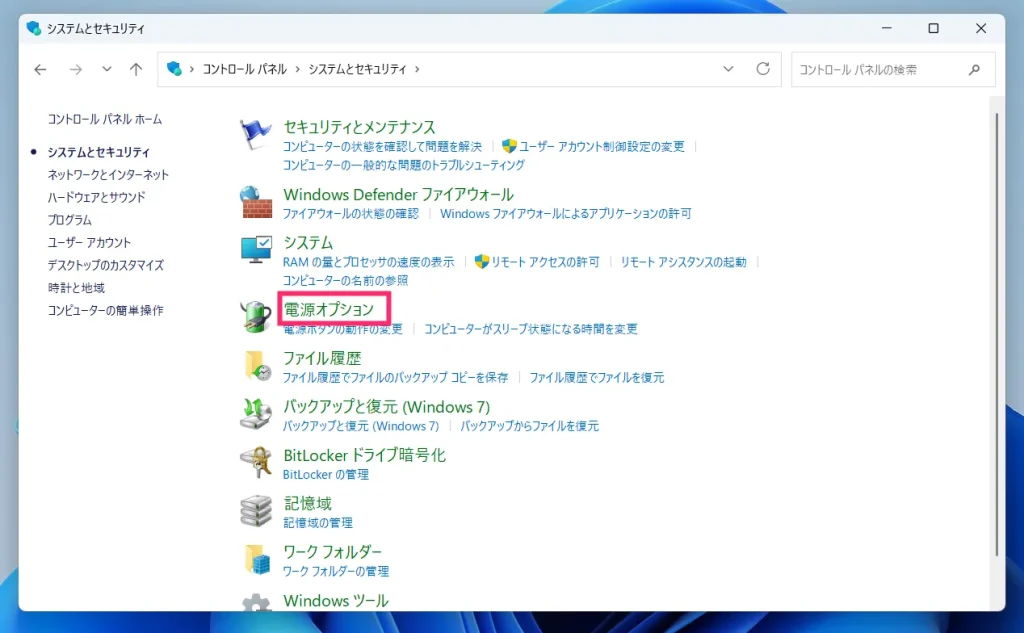This screenshot has width=1024, height=633.
Task: Expand chevron after システムとセキュリティ breadcrumb
Action: (x=417, y=69)
